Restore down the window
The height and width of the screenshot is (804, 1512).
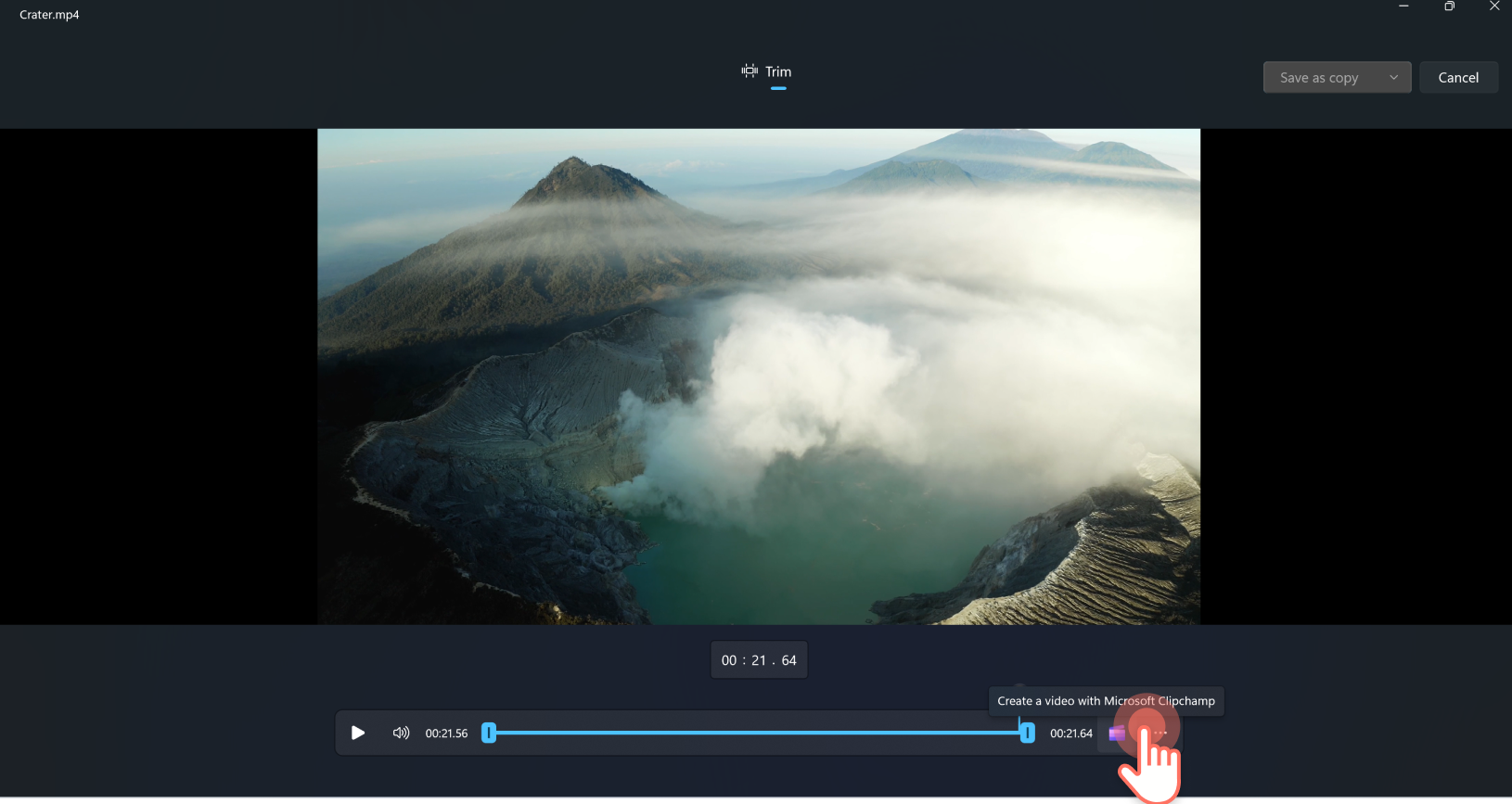(x=1449, y=6)
